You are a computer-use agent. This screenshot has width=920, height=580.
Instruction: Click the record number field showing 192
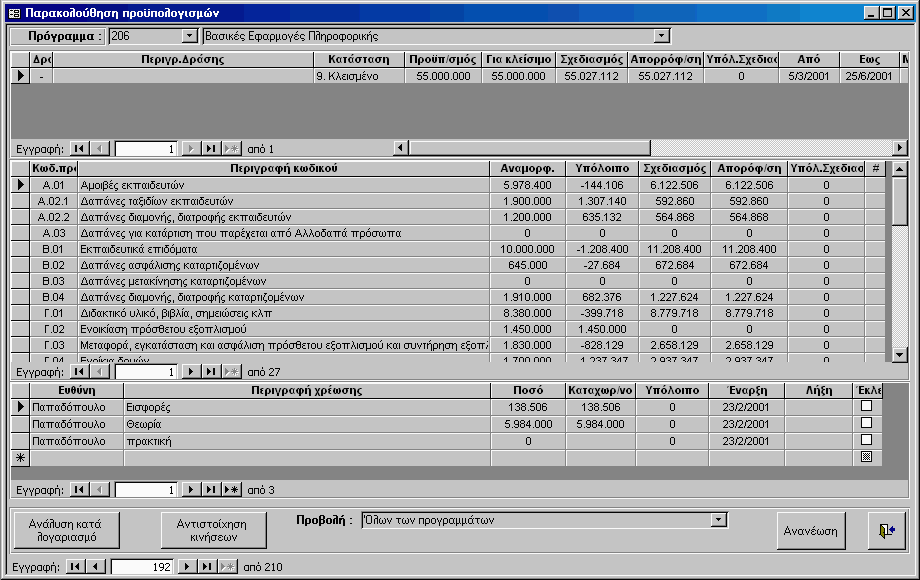click(143, 567)
